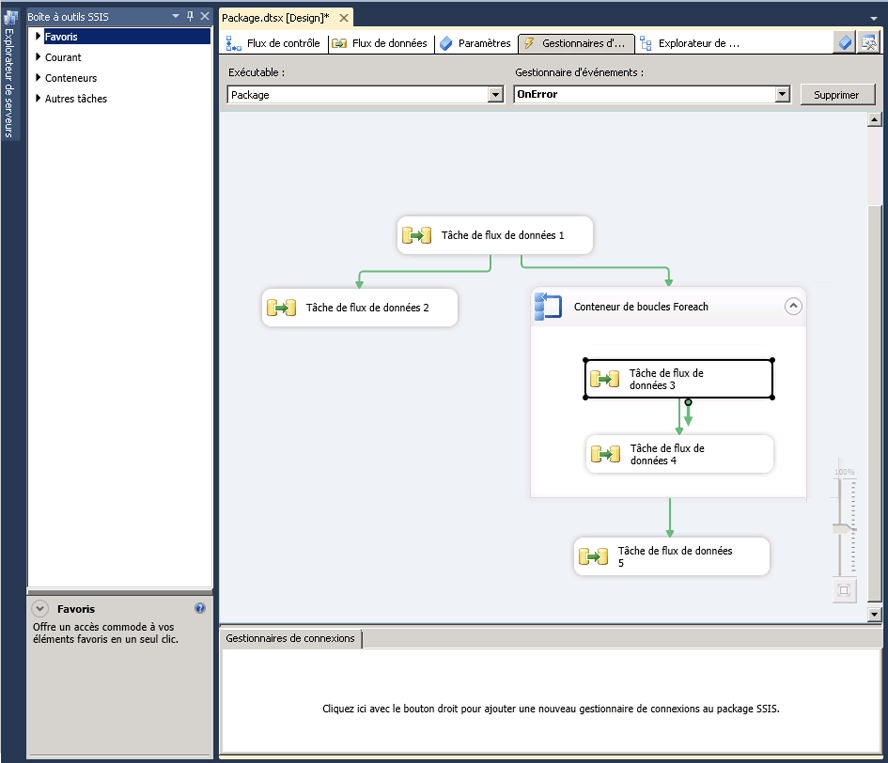Click the Foreach loop container icon
The width and height of the screenshot is (888, 763).
click(548, 306)
